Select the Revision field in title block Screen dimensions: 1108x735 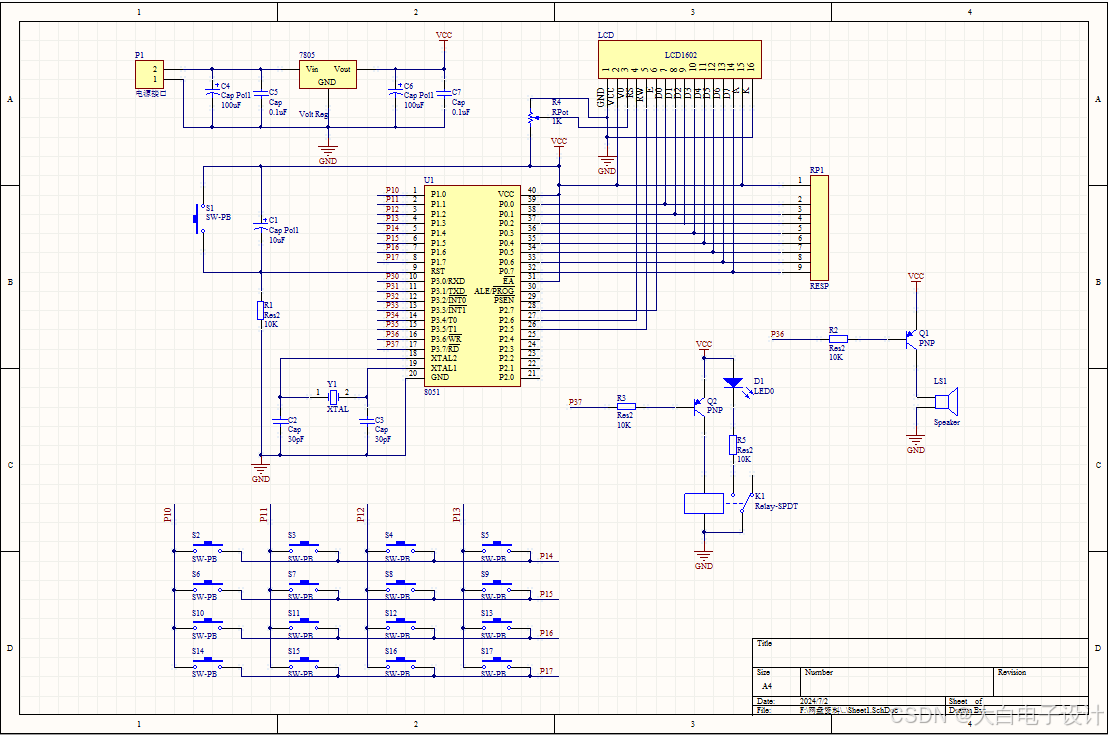(x=1040, y=682)
